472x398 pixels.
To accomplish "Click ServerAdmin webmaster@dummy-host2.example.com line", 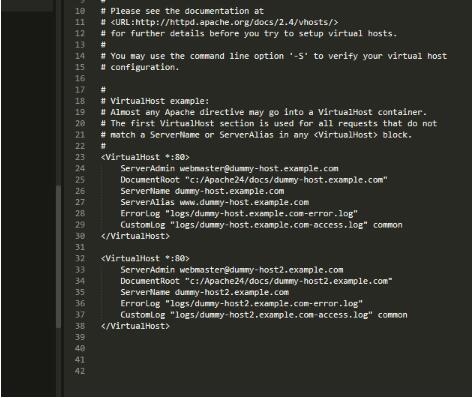I will pyautogui.click(x=232, y=270).
